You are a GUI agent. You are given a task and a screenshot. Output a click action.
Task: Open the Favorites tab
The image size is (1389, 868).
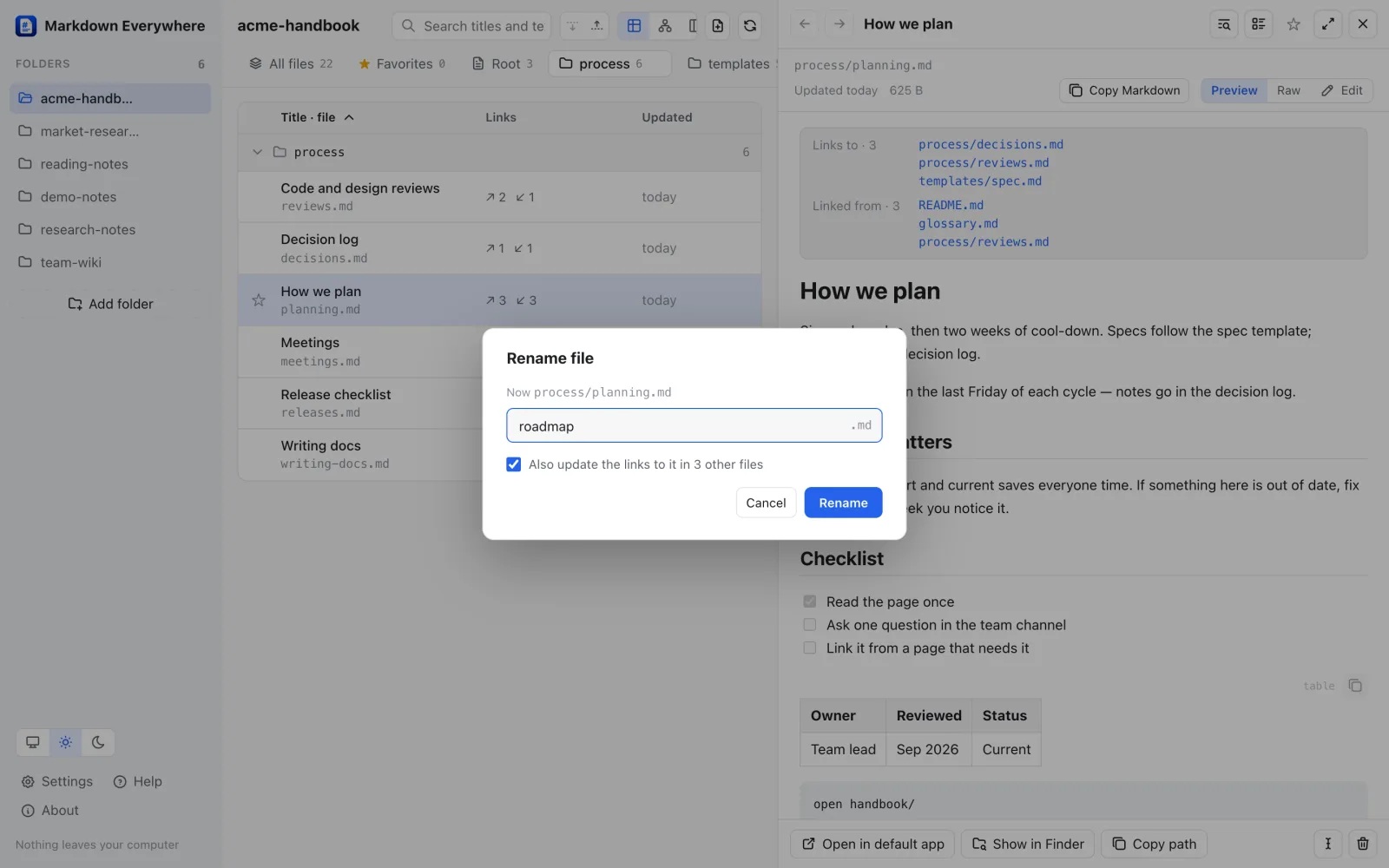pos(402,63)
